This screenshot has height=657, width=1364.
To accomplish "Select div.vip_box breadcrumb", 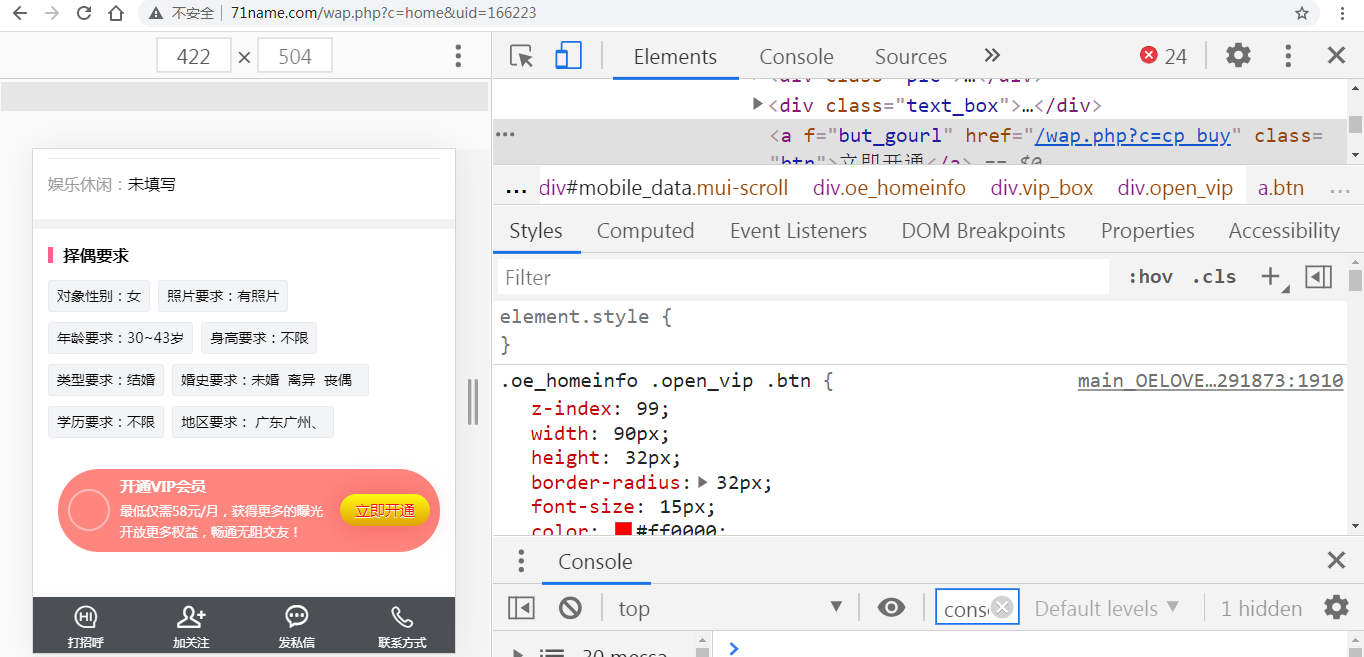I will point(1042,188).
